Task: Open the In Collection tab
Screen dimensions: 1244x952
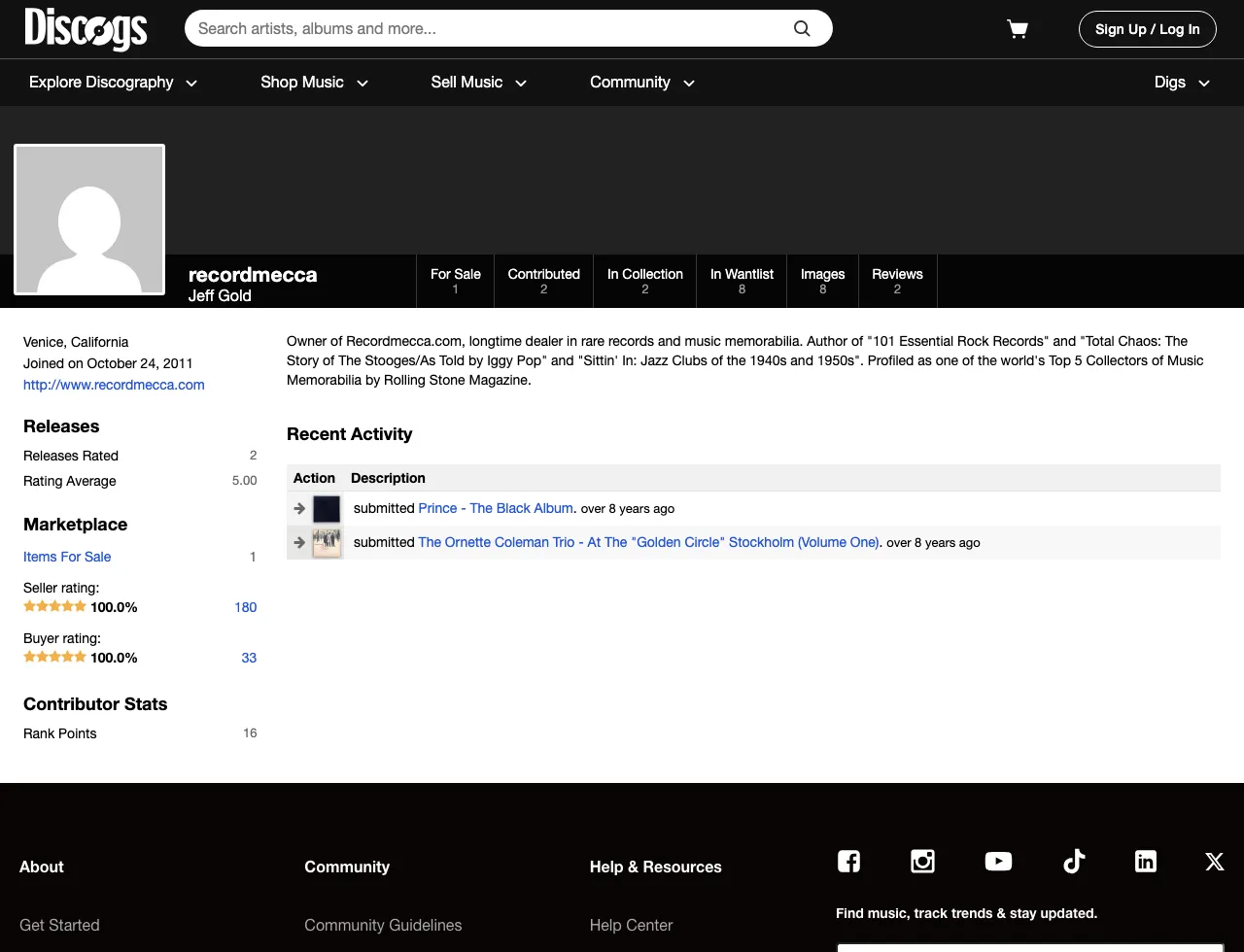Action: point(645,281)
